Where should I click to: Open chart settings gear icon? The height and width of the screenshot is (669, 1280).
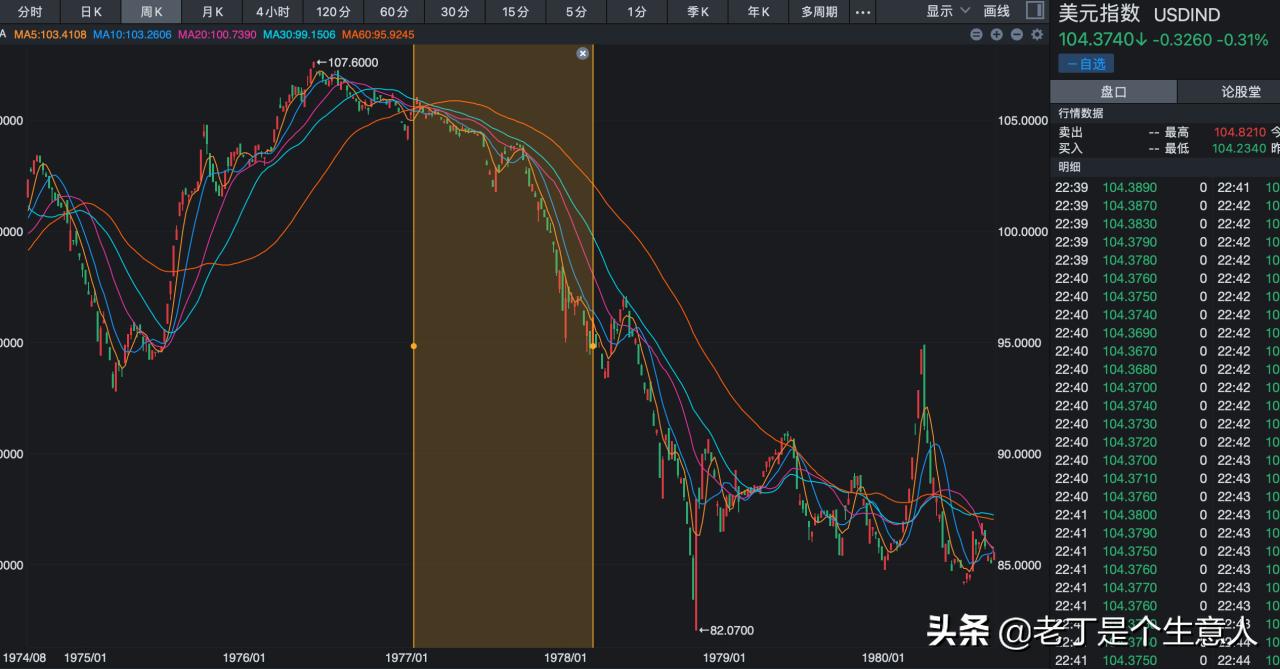coord(1037,34)
